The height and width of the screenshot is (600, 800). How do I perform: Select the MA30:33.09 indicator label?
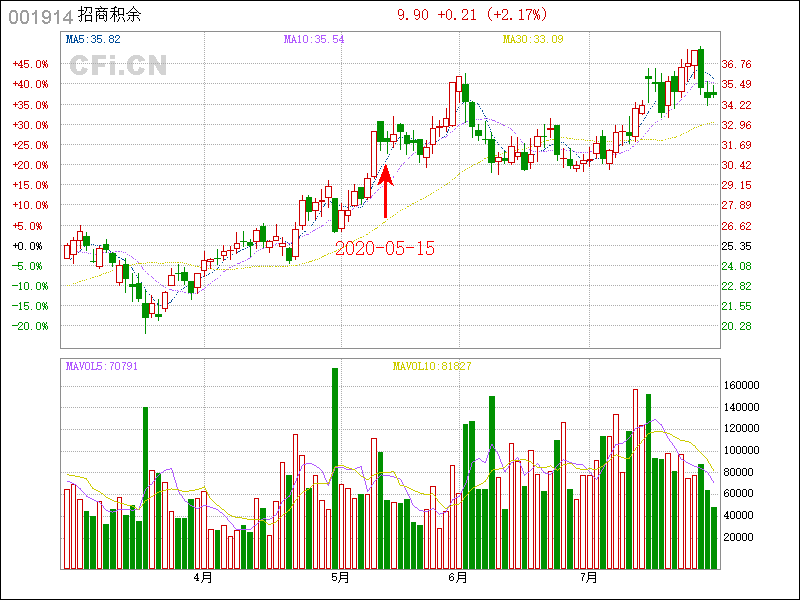click(533, 39)
